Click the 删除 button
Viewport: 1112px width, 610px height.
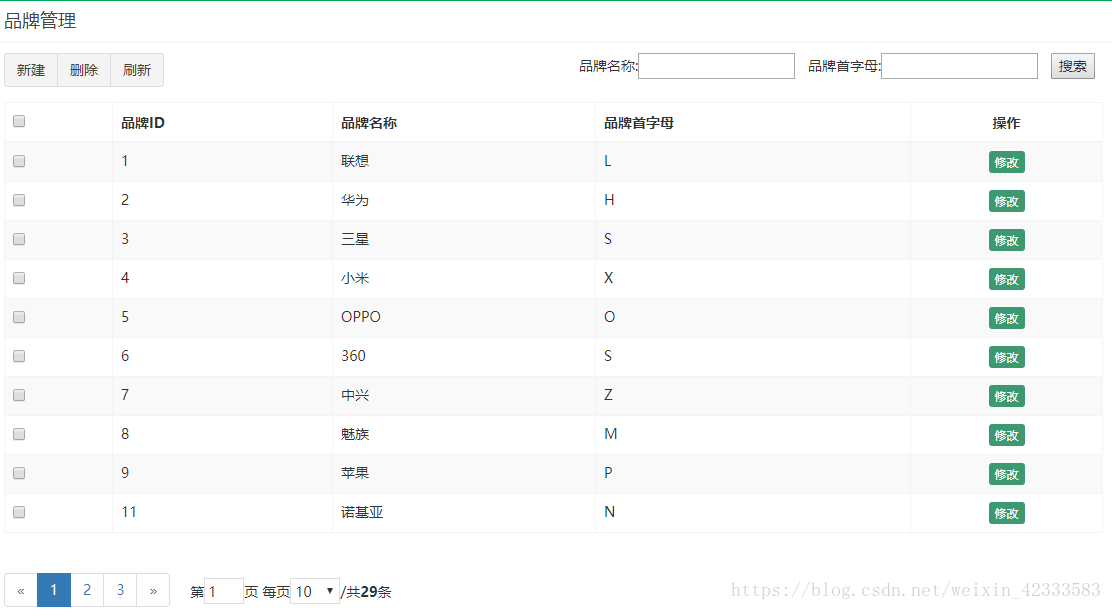(84, 70)
